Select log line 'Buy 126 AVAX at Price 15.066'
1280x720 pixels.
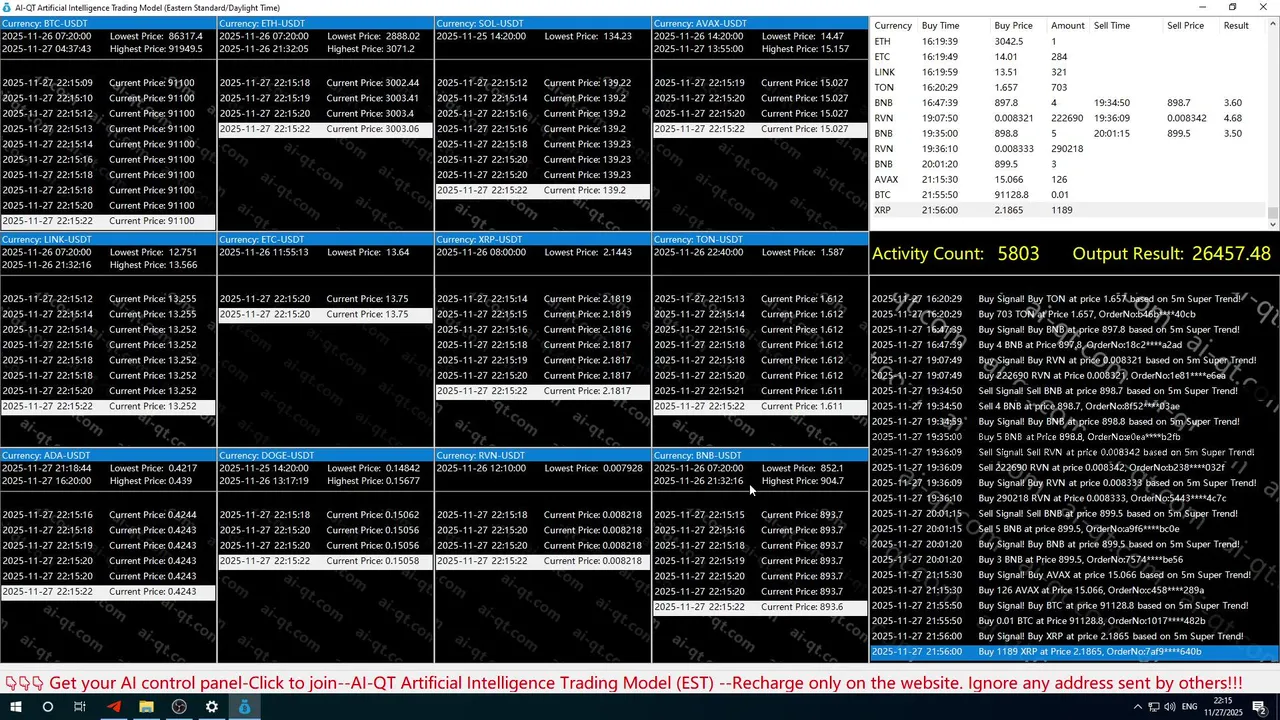[x=1075, y=590]
